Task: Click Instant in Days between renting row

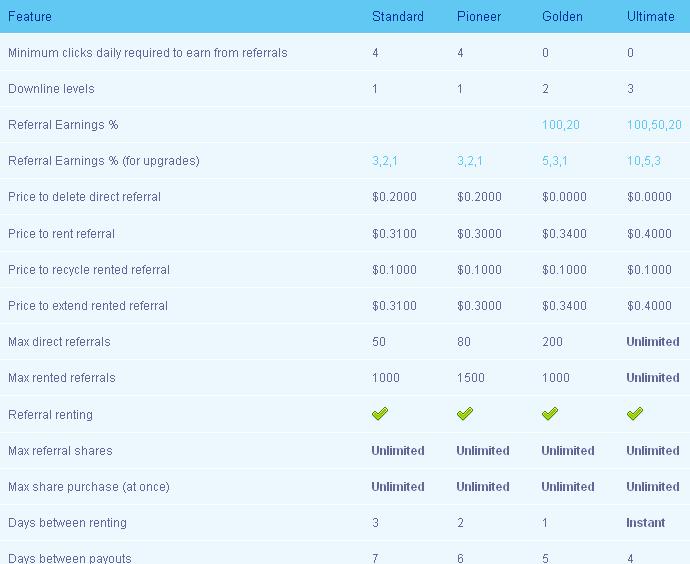Action: click(646, 523)
